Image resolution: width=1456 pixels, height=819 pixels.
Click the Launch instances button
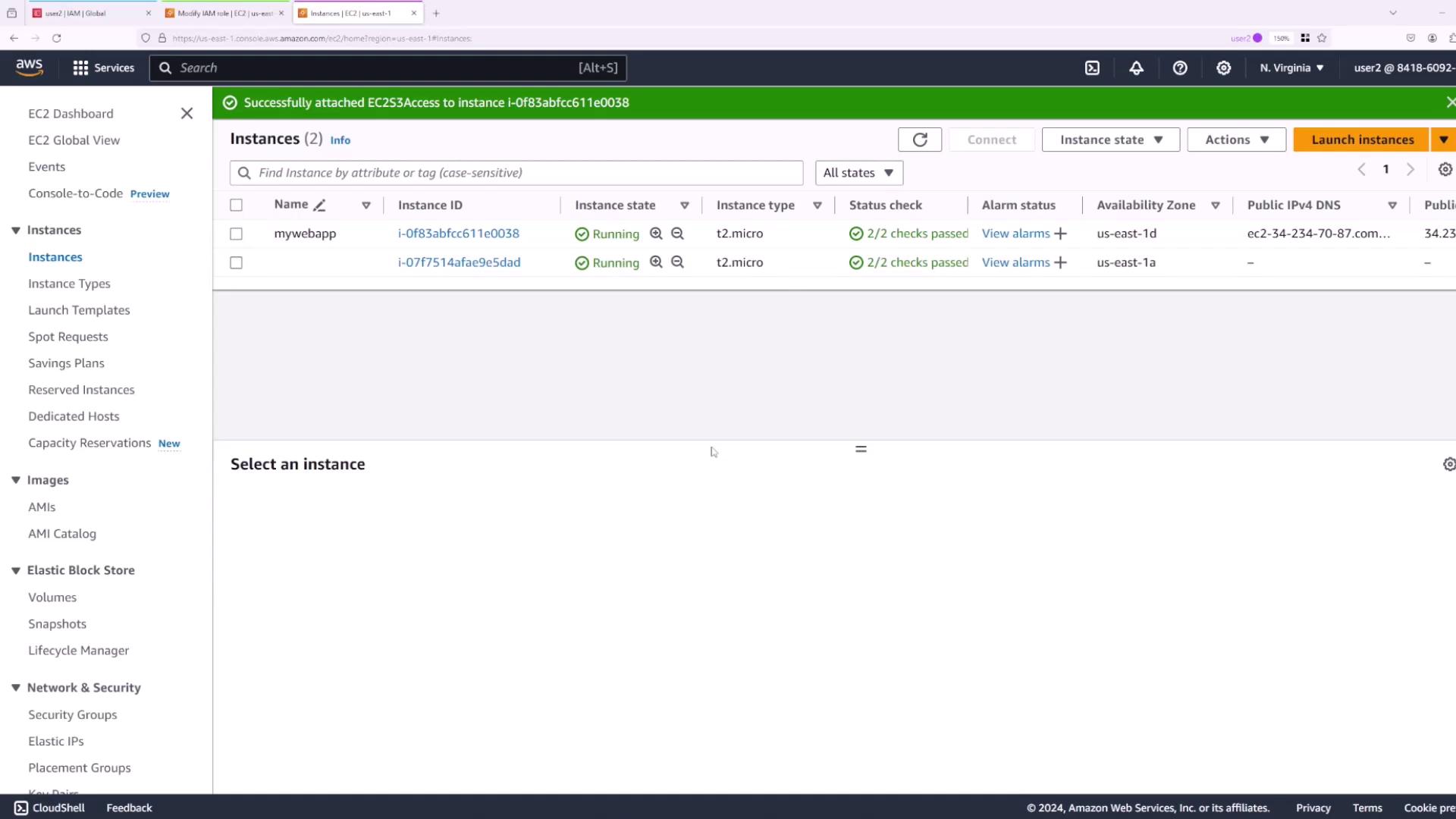pyautogui.click(x=1362, y=140)
